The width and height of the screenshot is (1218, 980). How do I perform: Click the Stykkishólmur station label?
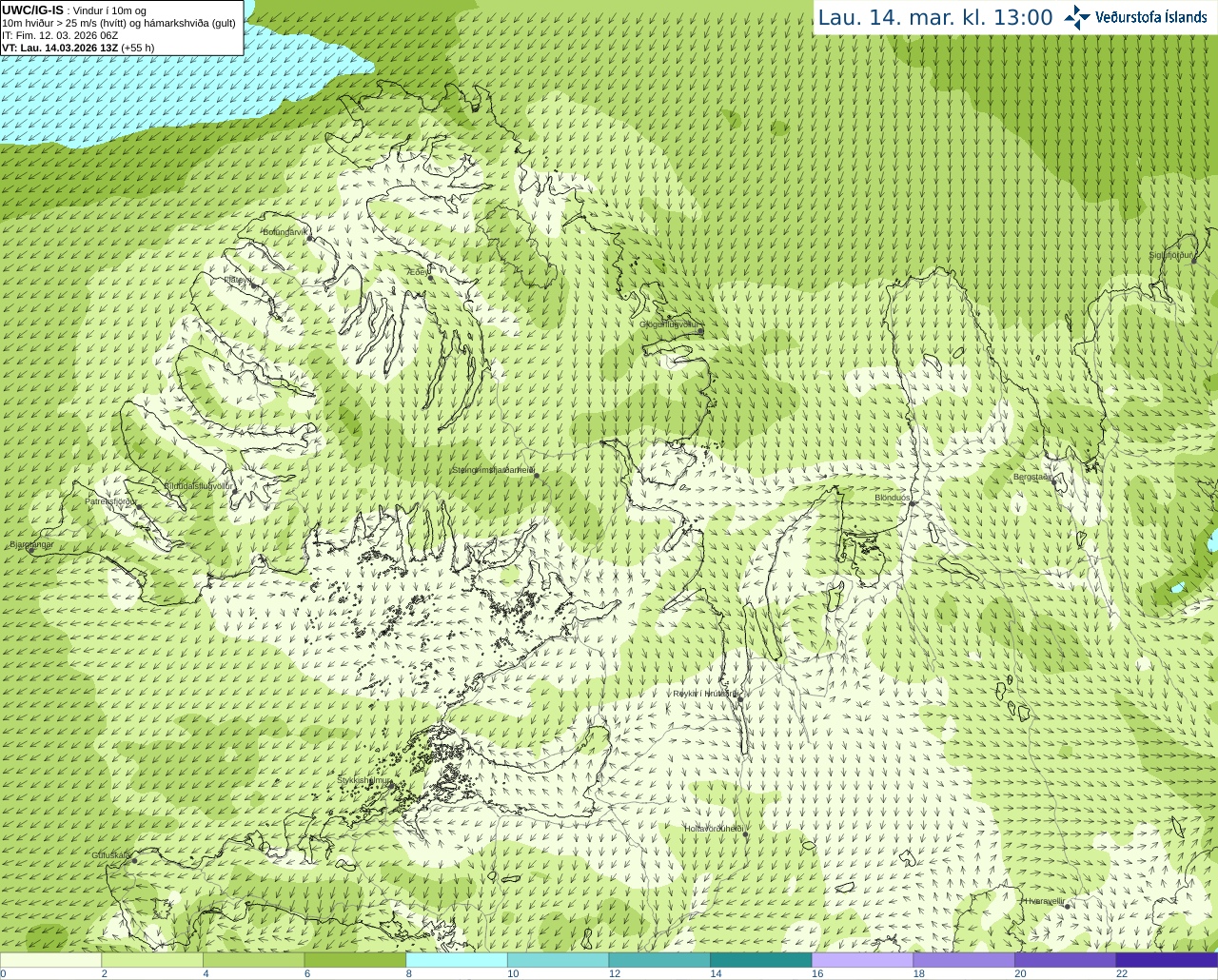pyautogui.click(x=364, y=779)
